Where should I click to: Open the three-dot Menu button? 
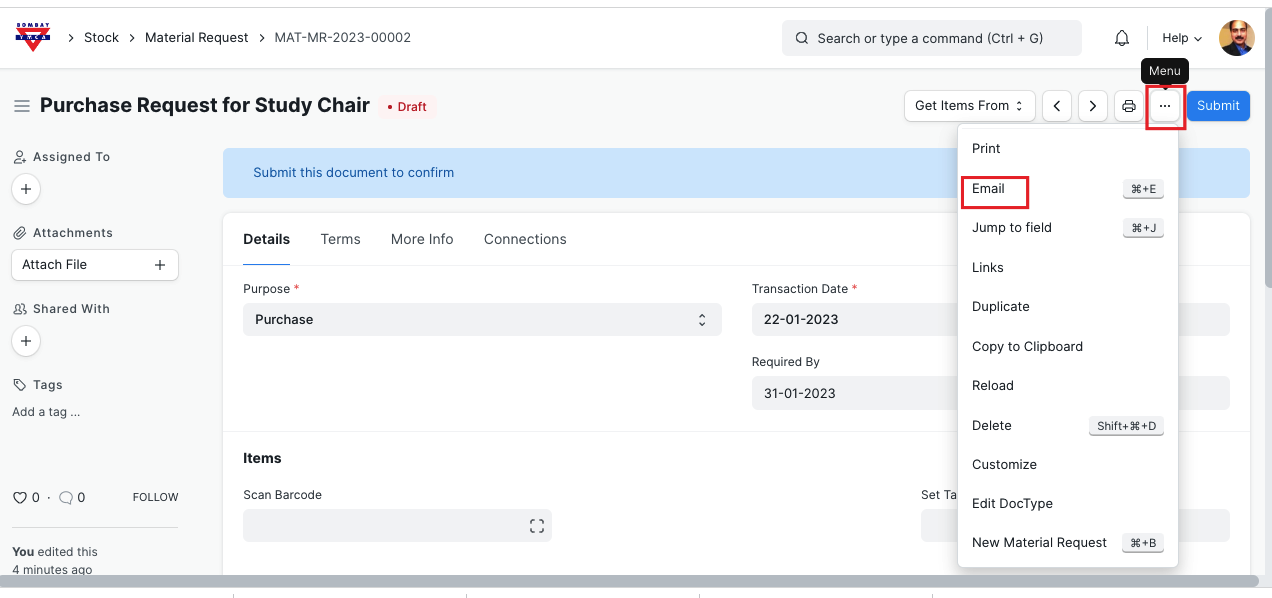(x=1164, y=106)
